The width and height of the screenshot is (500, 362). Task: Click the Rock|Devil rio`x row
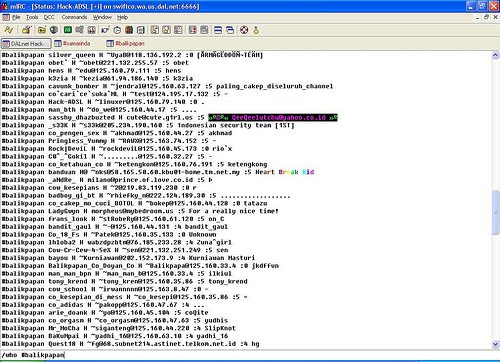117,148
